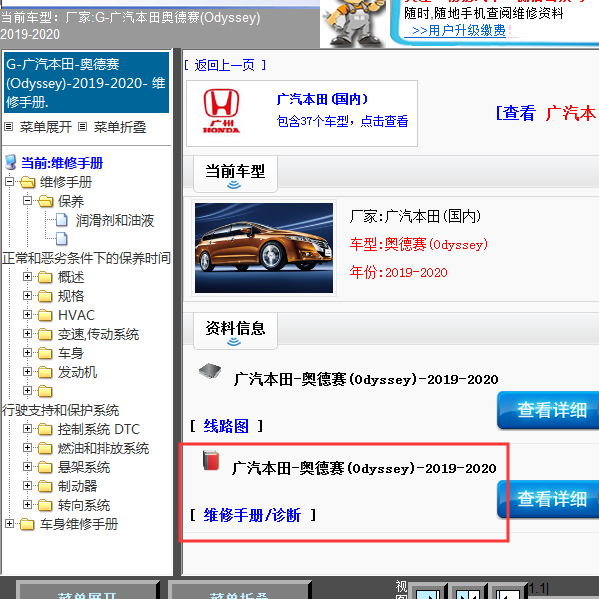Click the 燃油和排放系统 folder icon
This screenshot has height=599, width=599.
[45, 448]
